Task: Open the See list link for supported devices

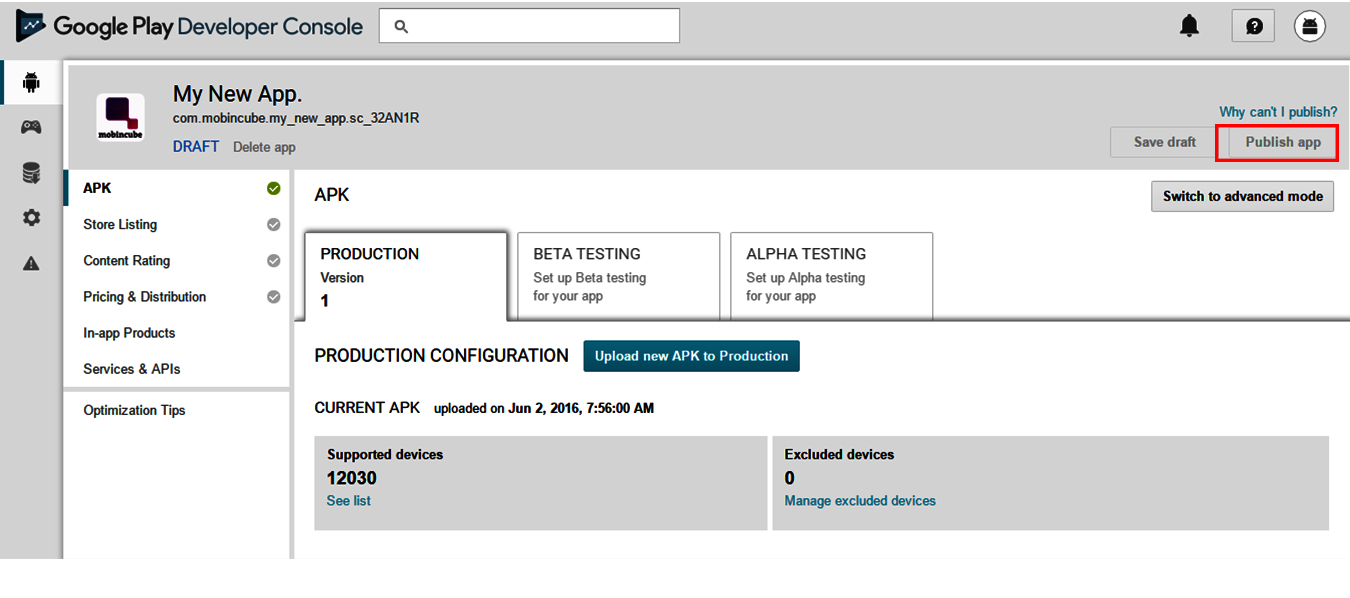Action: click(x=349, y=501)
